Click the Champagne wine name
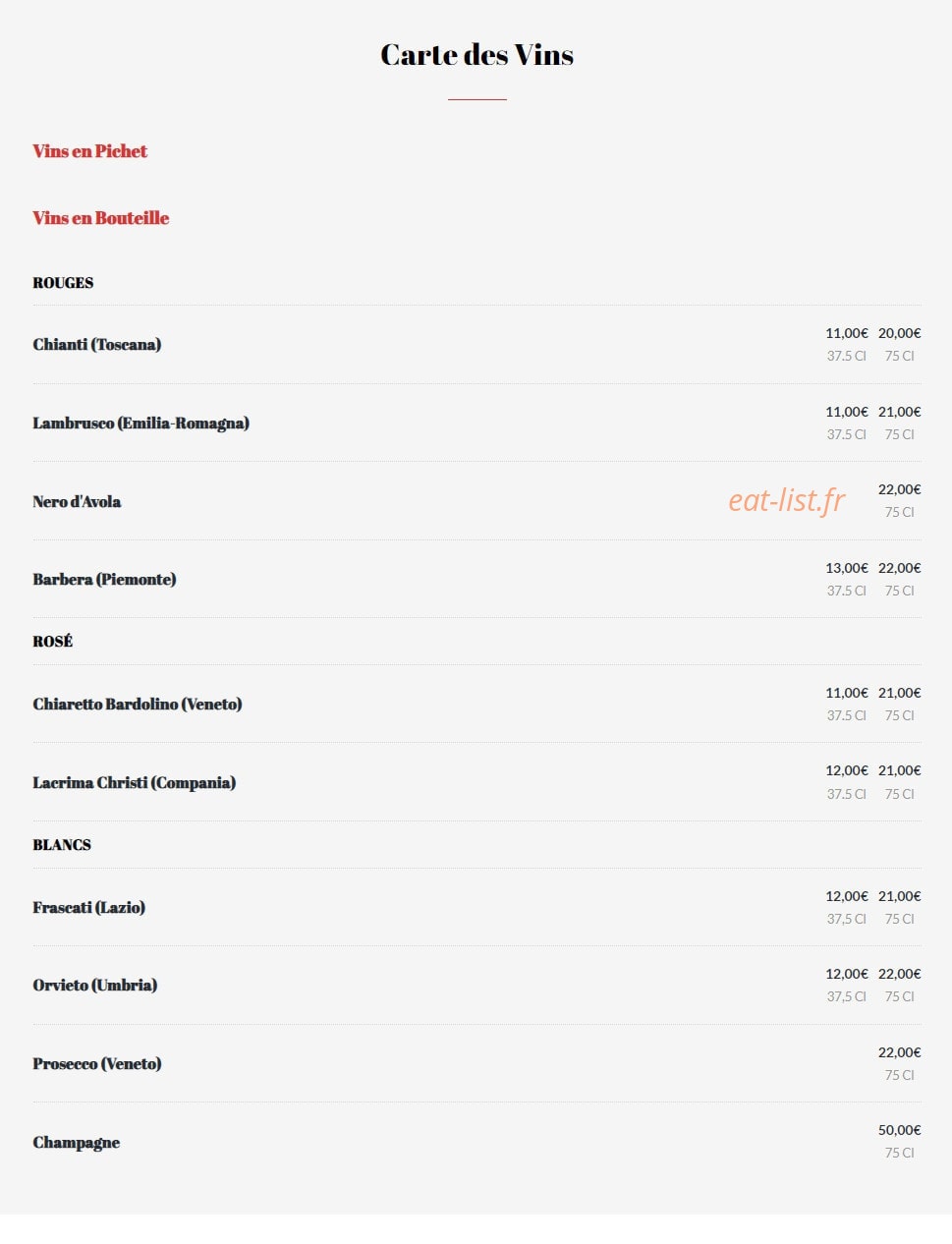This screenshot has height=1244, width=952. (x=76, y=1143)
